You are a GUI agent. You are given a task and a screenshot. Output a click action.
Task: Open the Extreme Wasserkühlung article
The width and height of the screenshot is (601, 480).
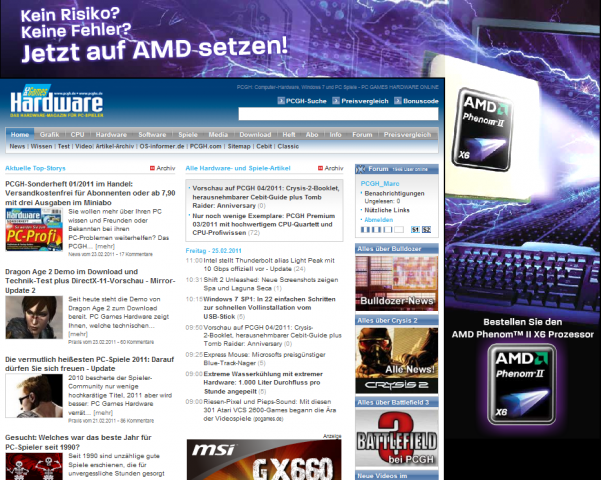tap(263, 383)
